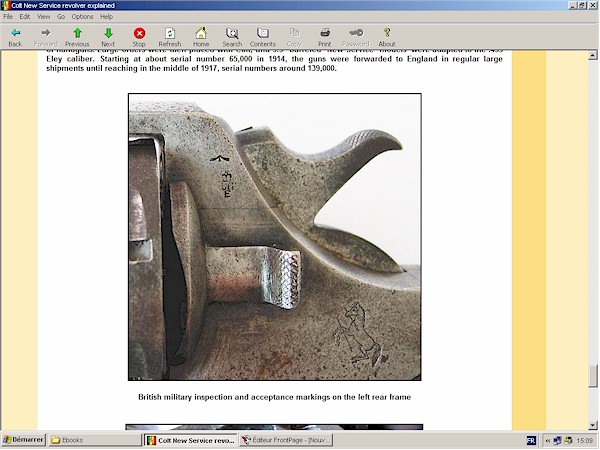Click the Password key icon
The height and width of the screenshot is (450, 600).
coord(356,33)
